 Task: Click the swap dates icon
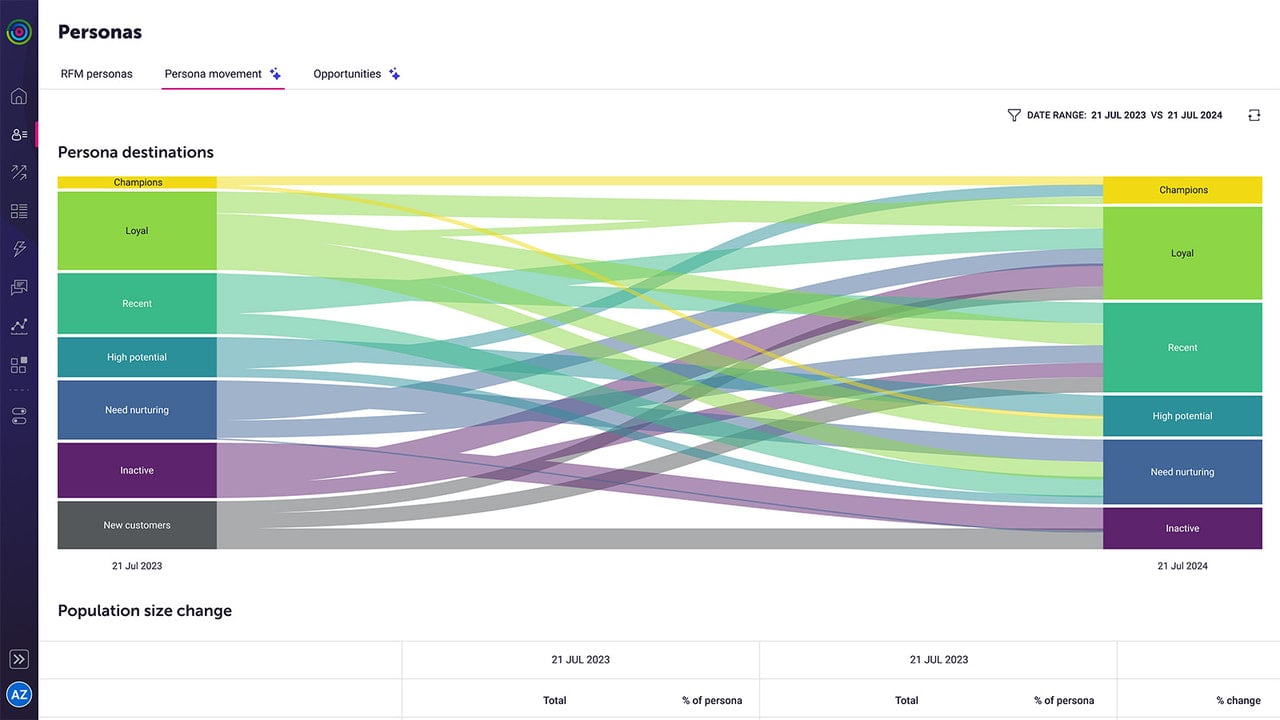point(1254,115)
